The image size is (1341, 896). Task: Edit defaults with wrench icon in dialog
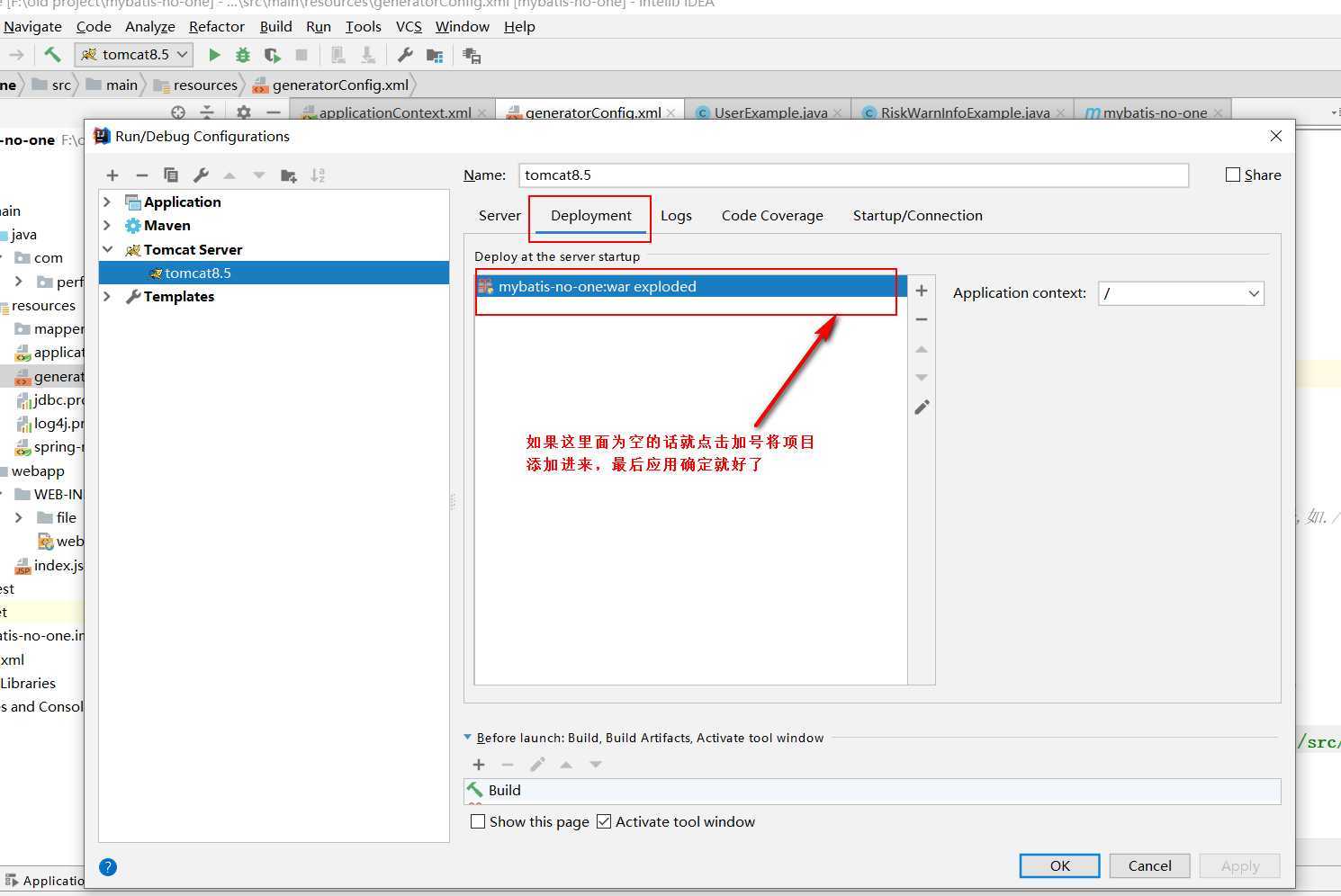tap(201, 175)
